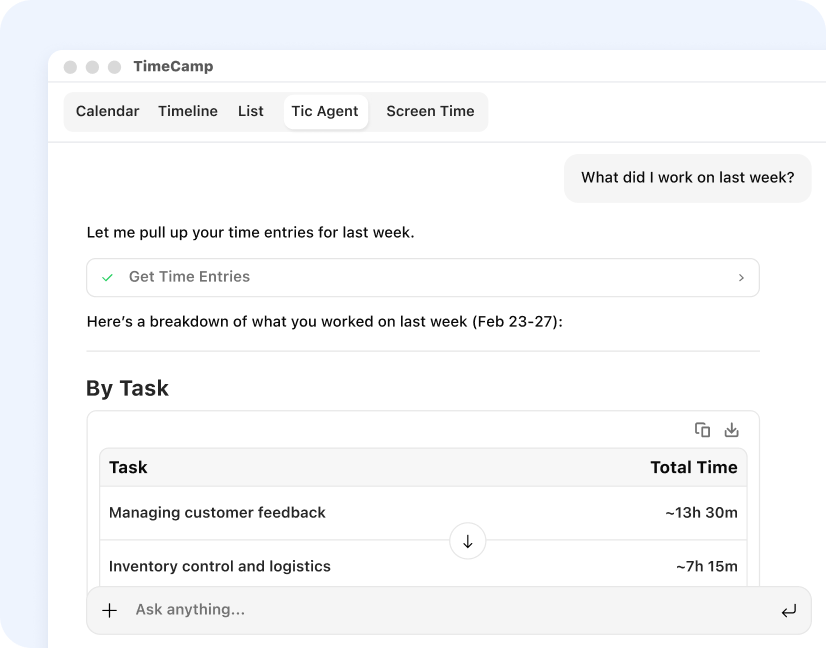Click the scroll-down arrow button
Screen dimensions: 826x648
click(467, 541)
